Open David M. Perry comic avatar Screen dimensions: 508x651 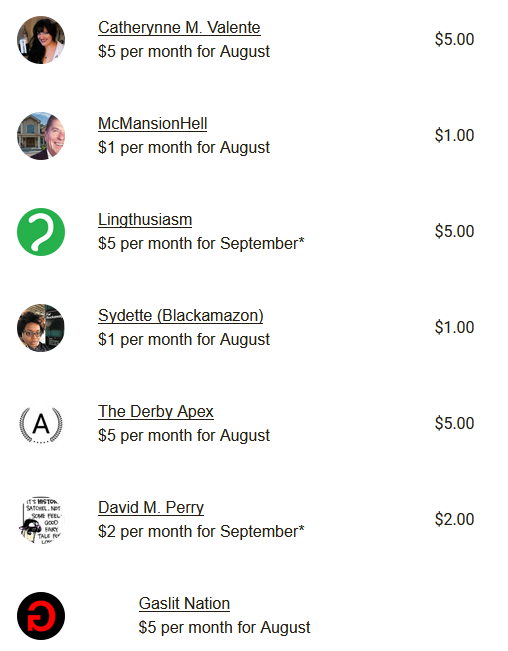[41, 520]
